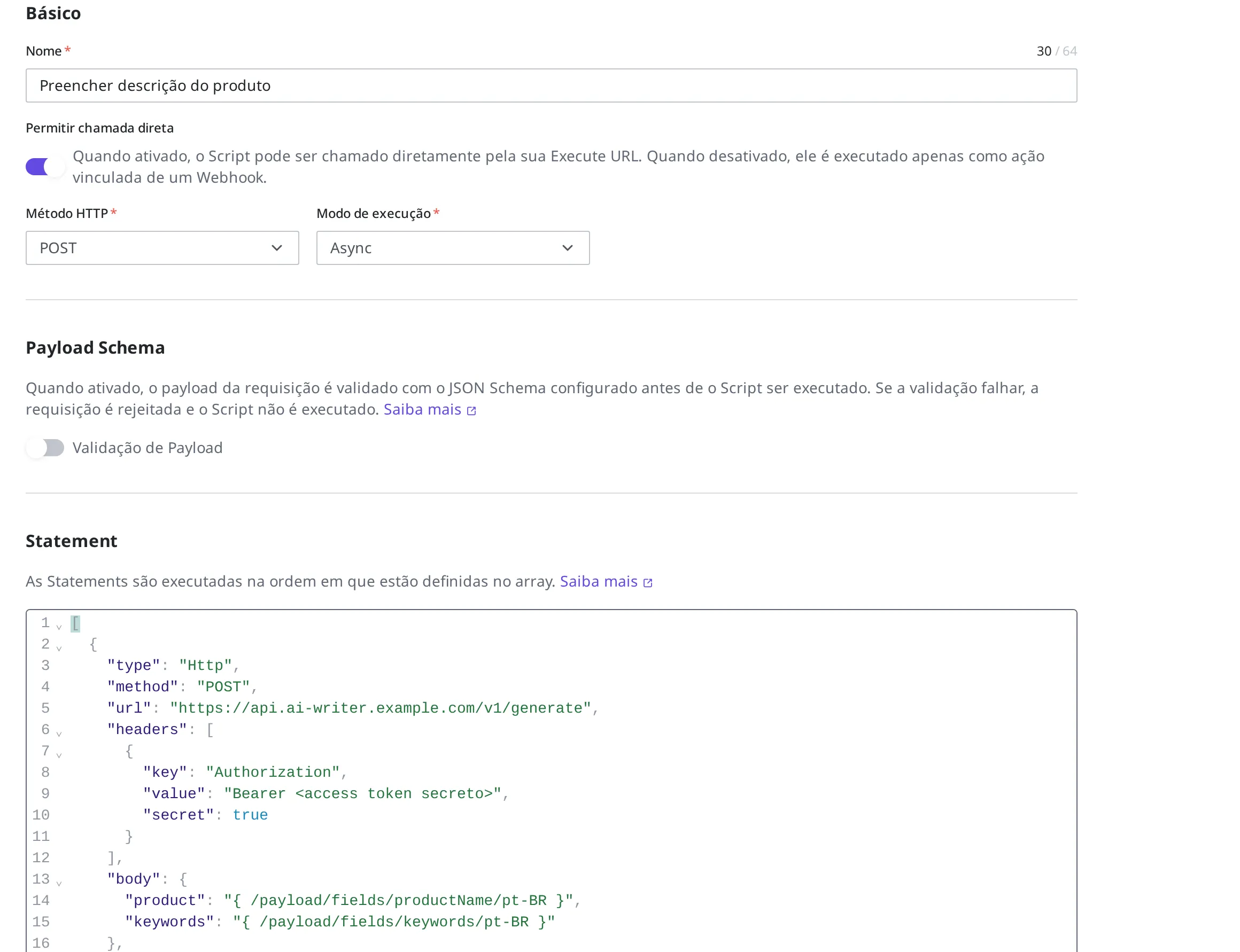1240x952 pixels.
Task: Collapse fold arrow on line 7
Action: [59, 754]
